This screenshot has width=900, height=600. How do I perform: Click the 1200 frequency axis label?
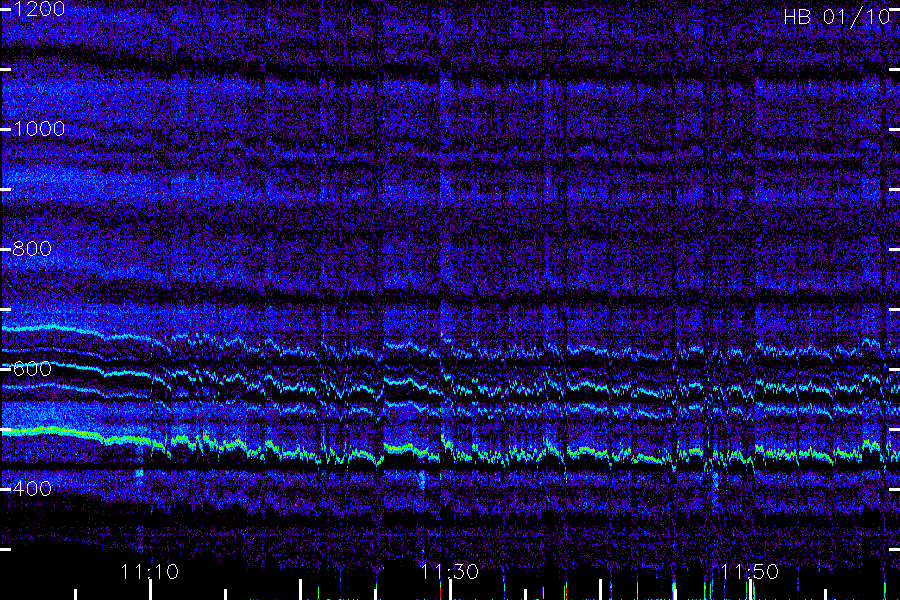[38, 9]
